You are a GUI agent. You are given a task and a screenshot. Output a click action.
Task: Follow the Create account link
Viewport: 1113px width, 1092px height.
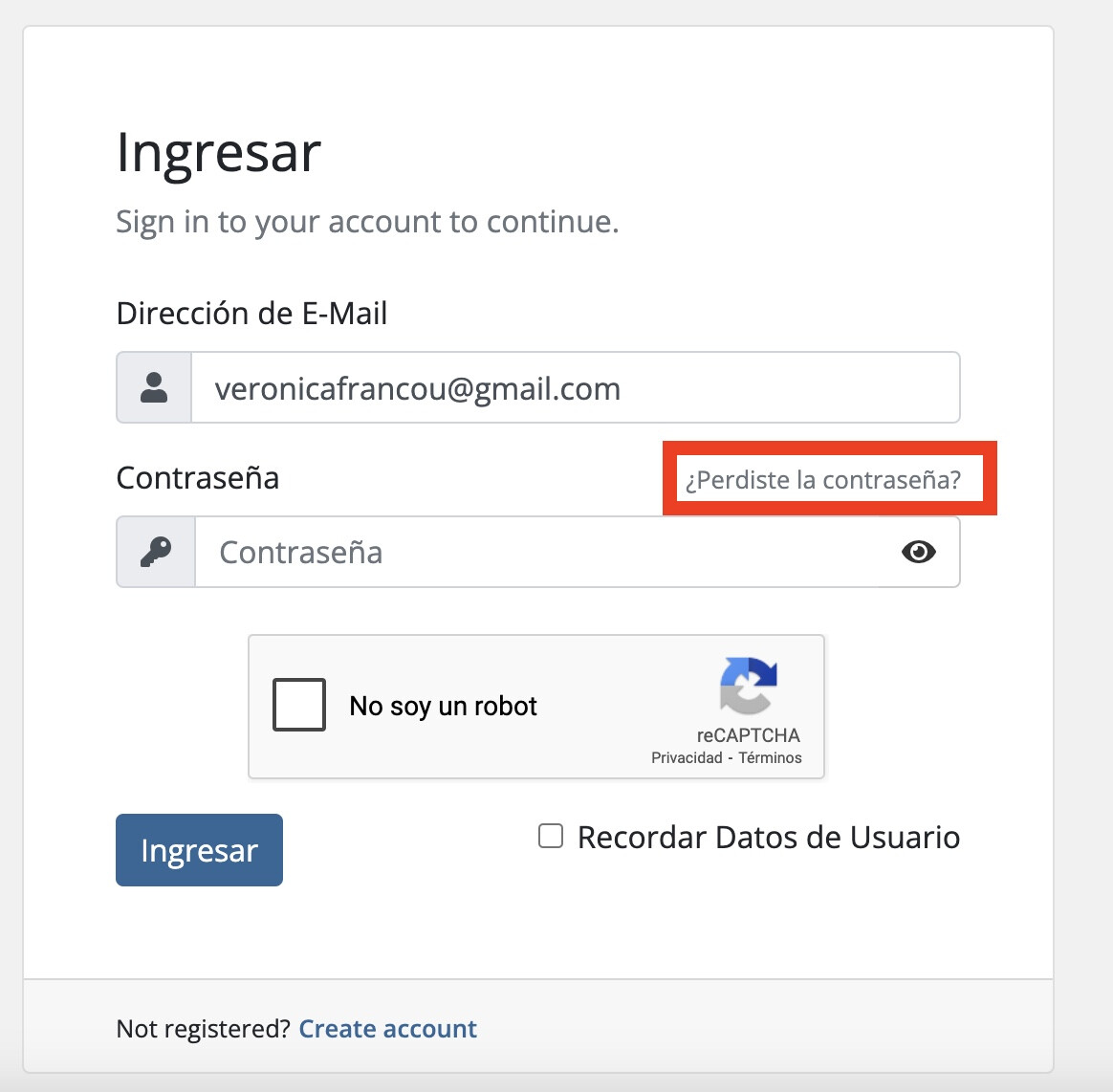click(387, 1029)
